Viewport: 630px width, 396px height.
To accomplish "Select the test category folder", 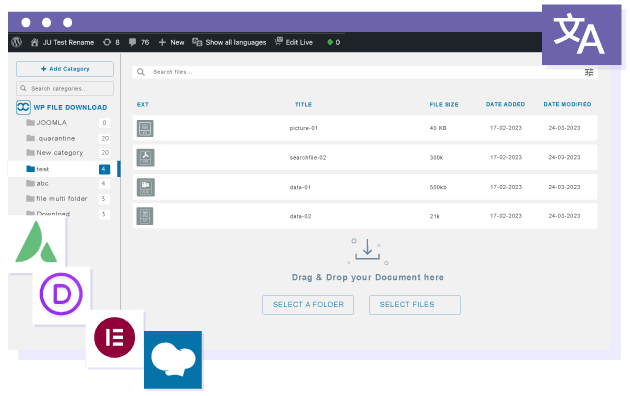I will click(x=38, y=169).
